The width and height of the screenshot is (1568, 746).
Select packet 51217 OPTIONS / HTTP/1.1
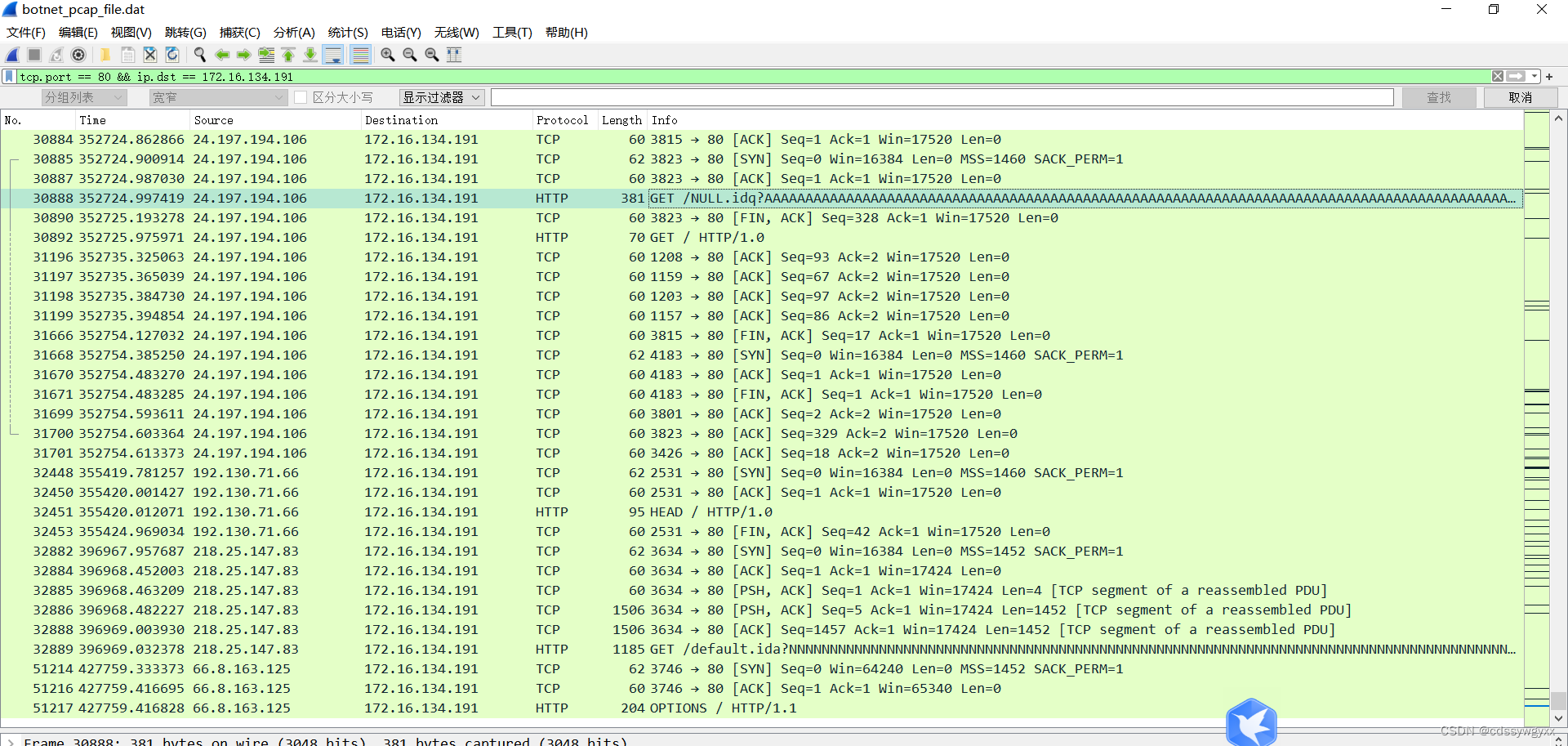click(x=761, y=708)
